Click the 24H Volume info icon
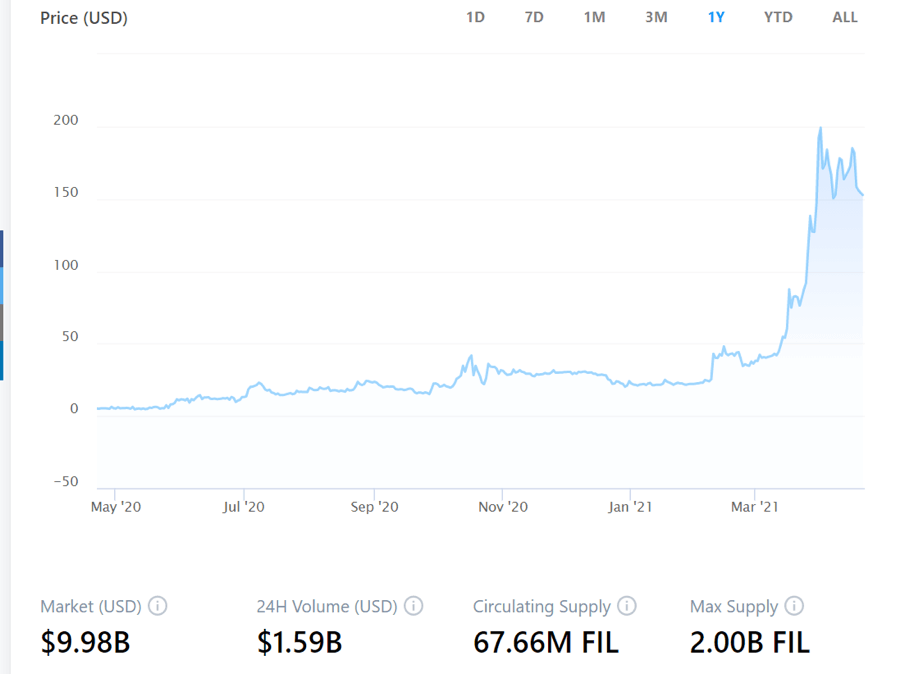The width and height of the screenshot is (904, 674). tap(414, 606)
